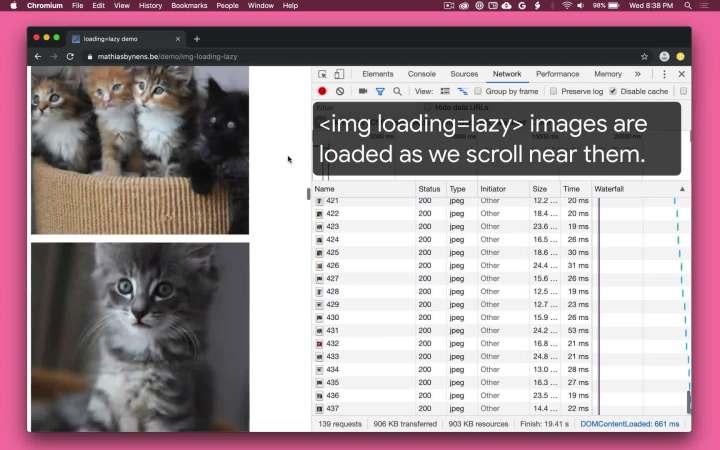The height and width of the screenshot is (450, 720).
Task: Open the Notification Center icon
Action: point(704,6)
